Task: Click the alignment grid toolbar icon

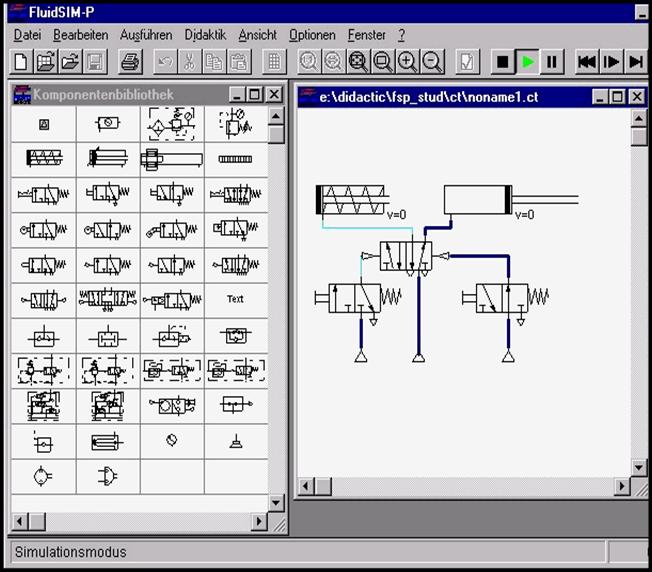Action: tap(274, 62)
